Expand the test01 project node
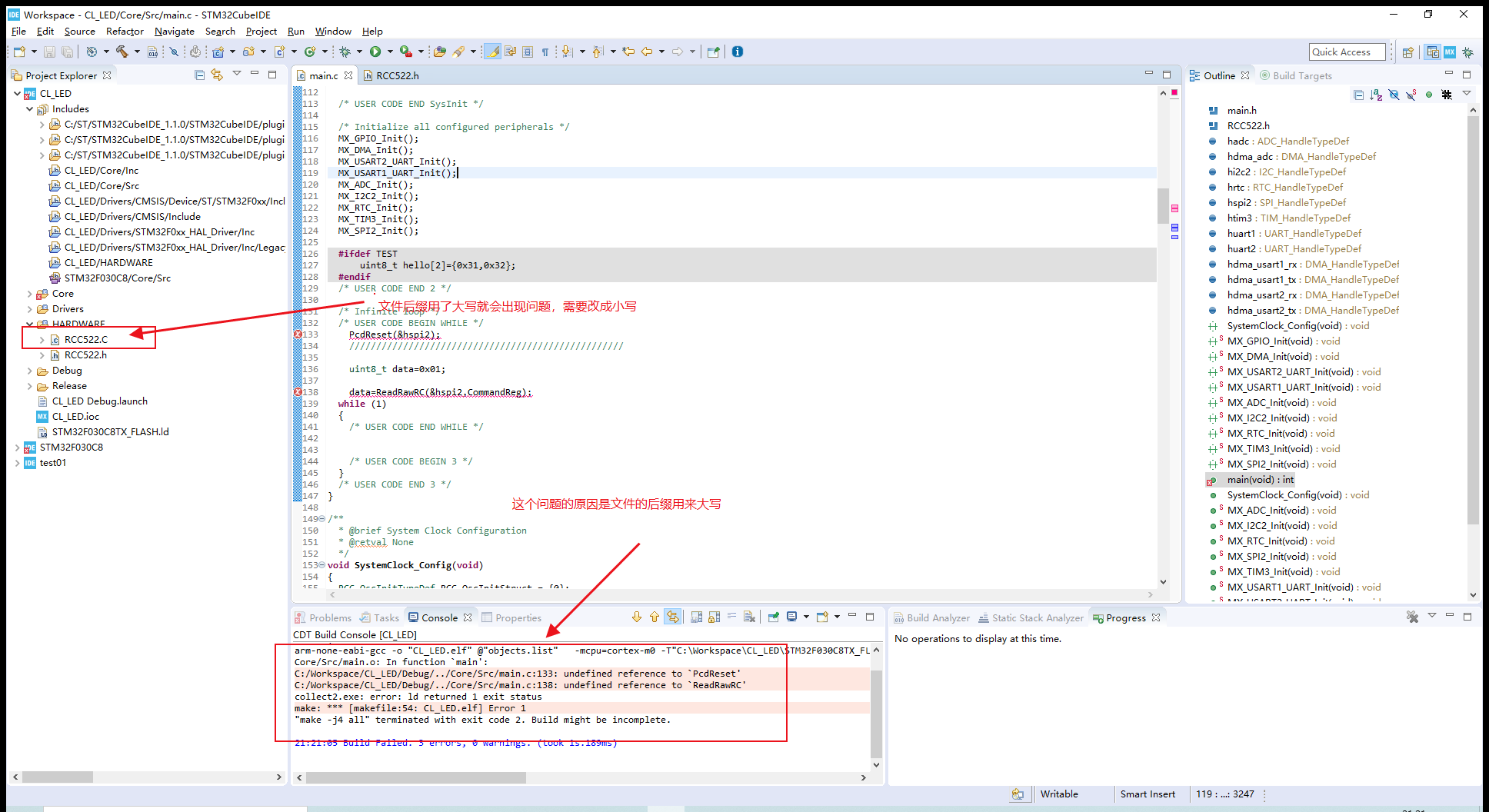This screenshot has height=812, width=1489. tap(17, 463)
